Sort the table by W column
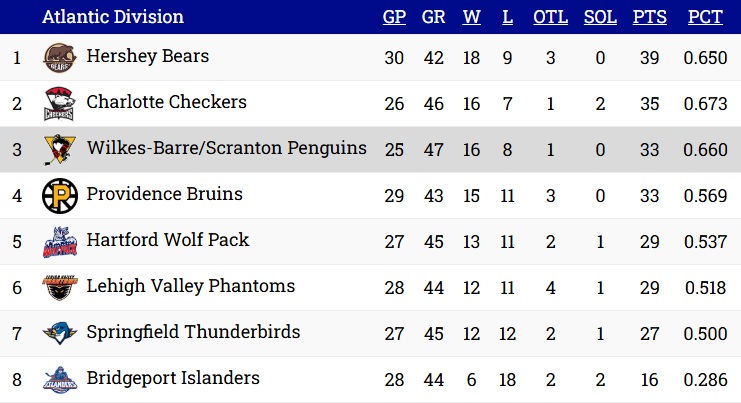The image size is (741, 403). [x=471, y=17]
